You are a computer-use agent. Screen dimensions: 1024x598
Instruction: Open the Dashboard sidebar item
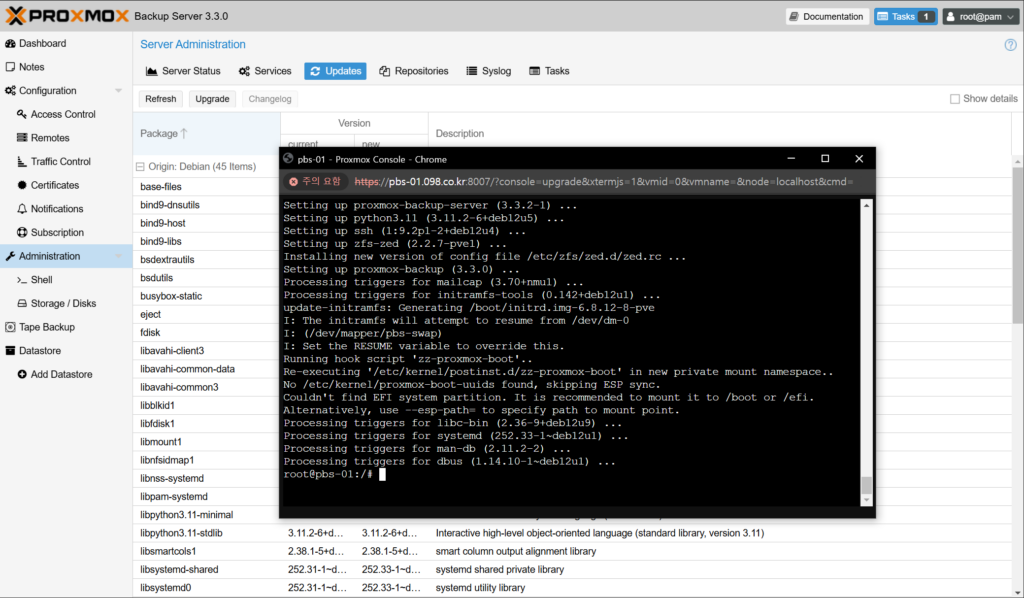[x=42, y=44]
